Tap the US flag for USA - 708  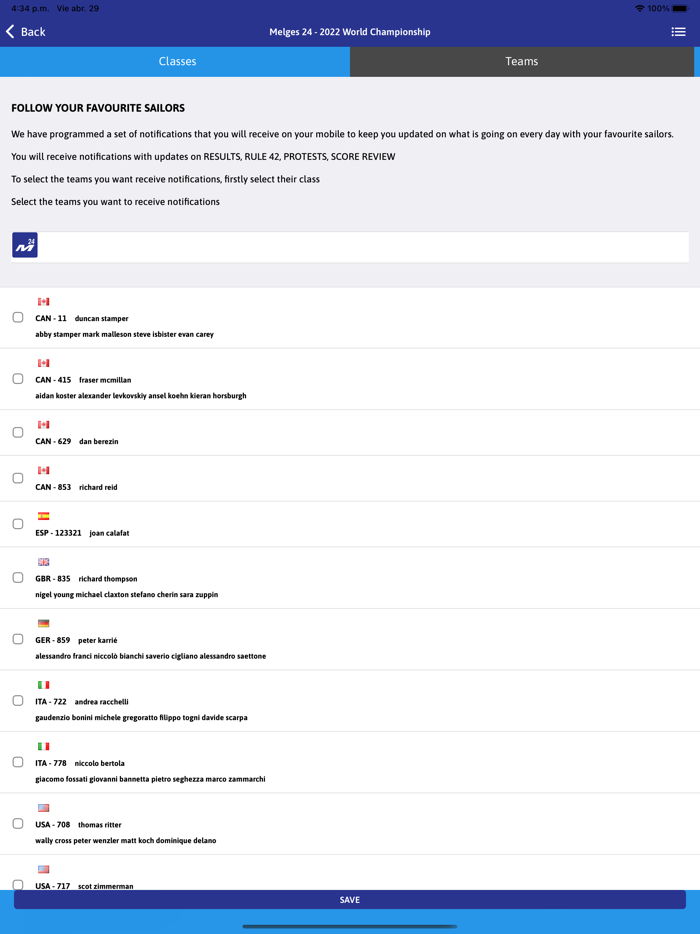tap(43, 808)
